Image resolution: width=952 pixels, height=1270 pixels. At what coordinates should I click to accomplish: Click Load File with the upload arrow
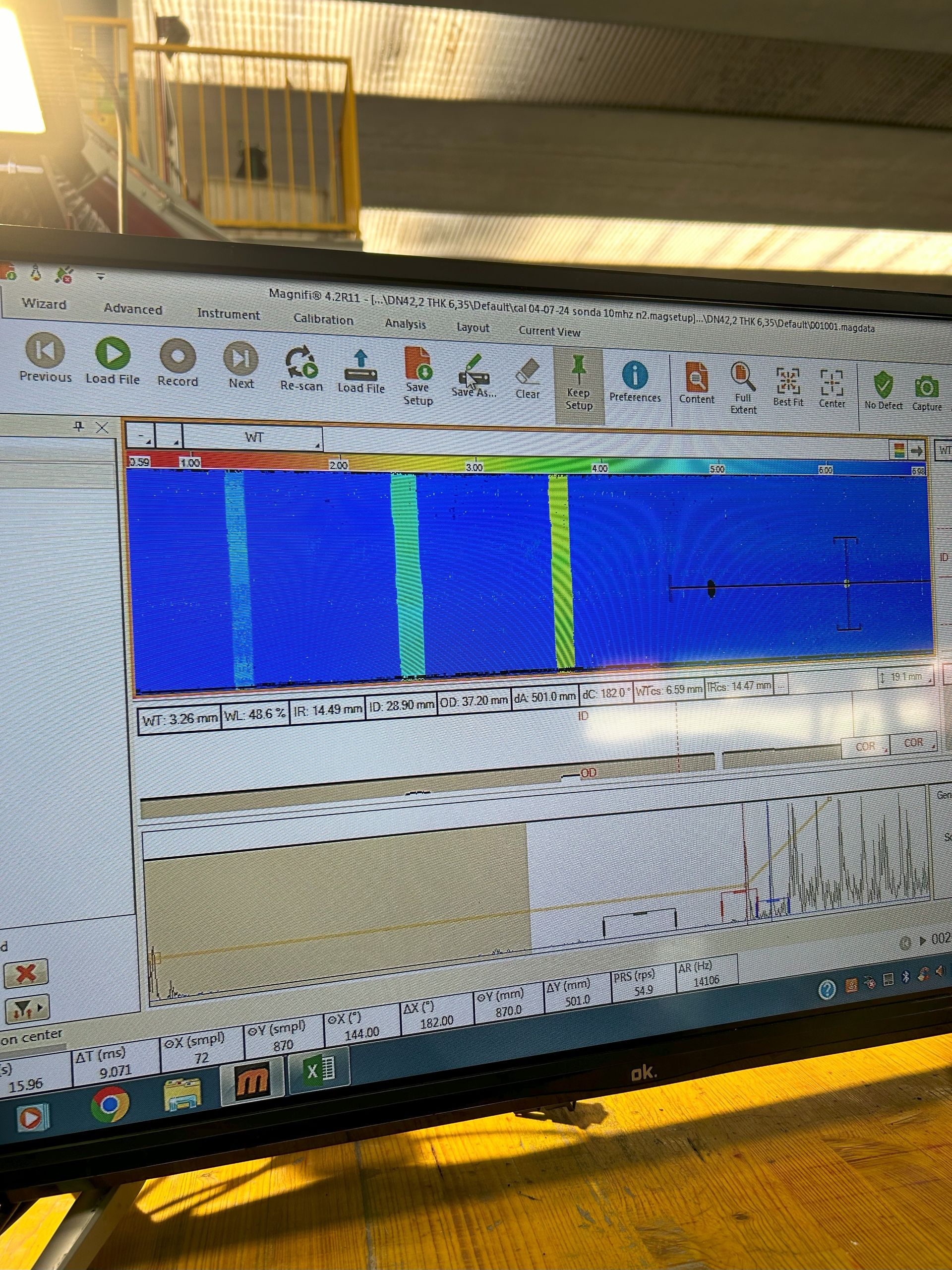click(x=361, y=372)
